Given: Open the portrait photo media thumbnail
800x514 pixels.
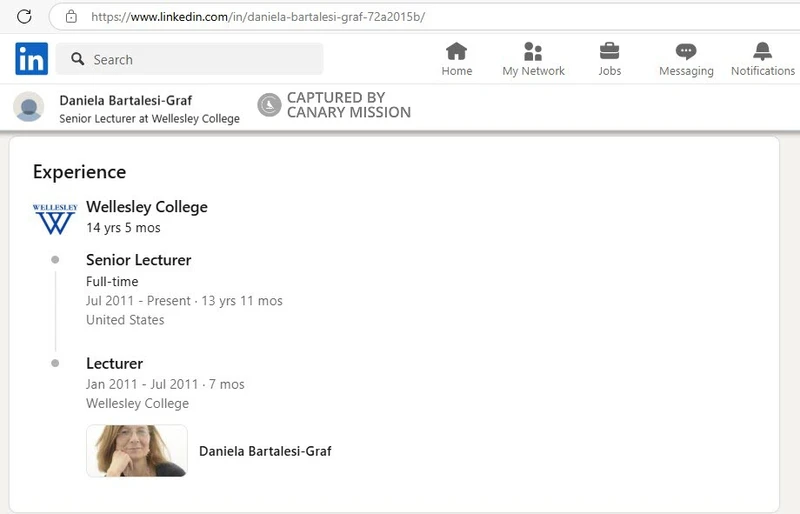Looking at the screenshot, I should [137, 451].
